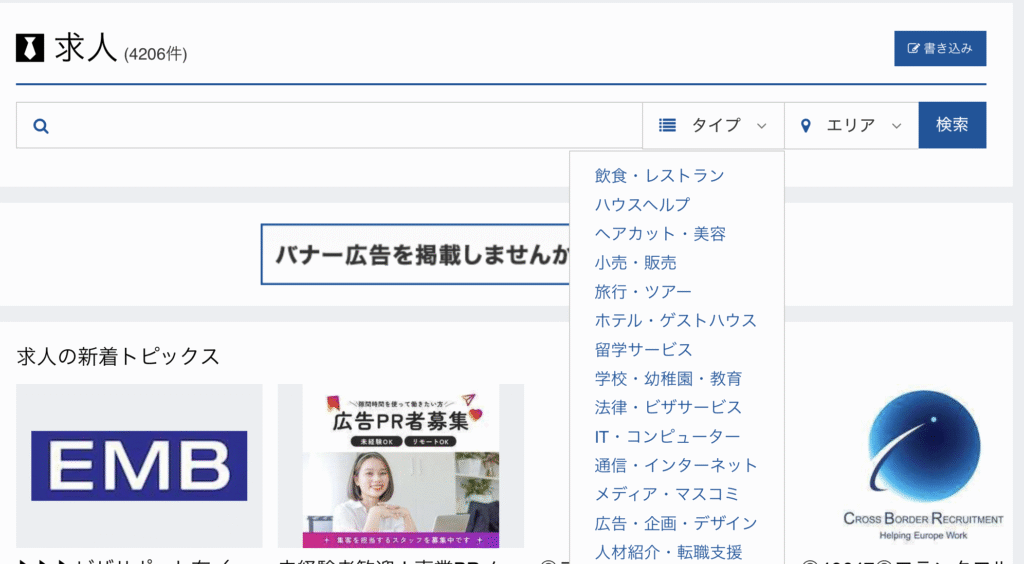
Task: Click the necktie job category icon
Action: (x=30, y=48)
